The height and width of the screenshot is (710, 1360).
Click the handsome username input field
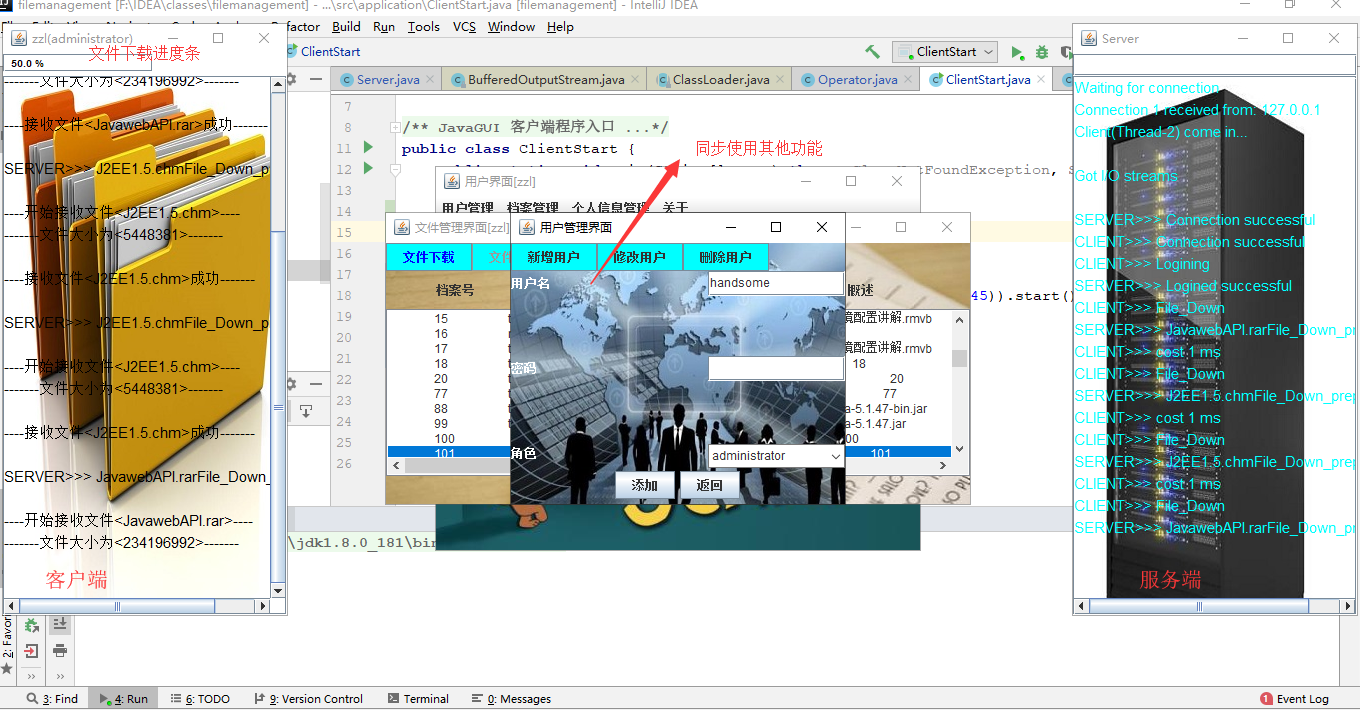click(776, 283)
